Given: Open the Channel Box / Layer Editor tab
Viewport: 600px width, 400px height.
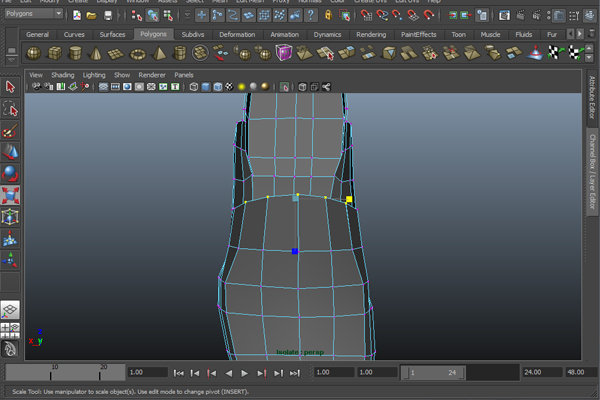Looking at the screenshot, I should click(x=592, y=171).
